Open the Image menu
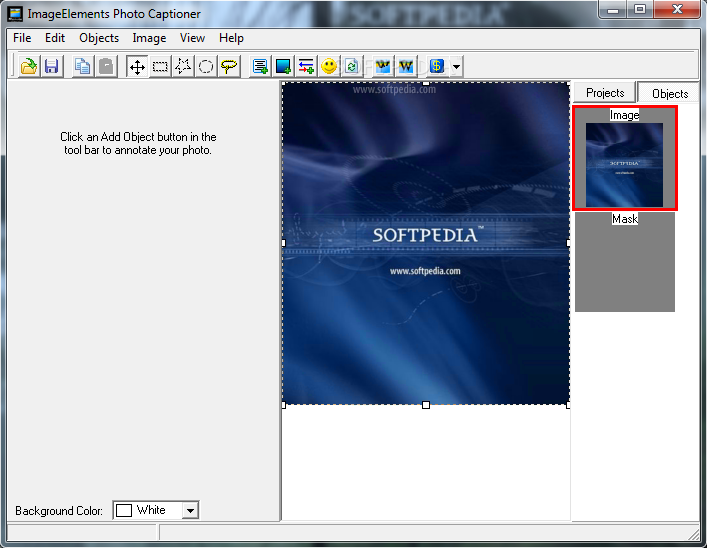The height and width of the screenshot is (548, 707). (149, 38)
